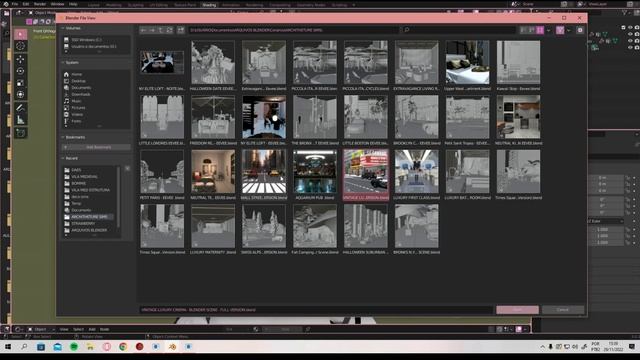640x360 pixels.
Task: Select thumbnail display mode
Action: pyautogui.click(x=540, y=30)
